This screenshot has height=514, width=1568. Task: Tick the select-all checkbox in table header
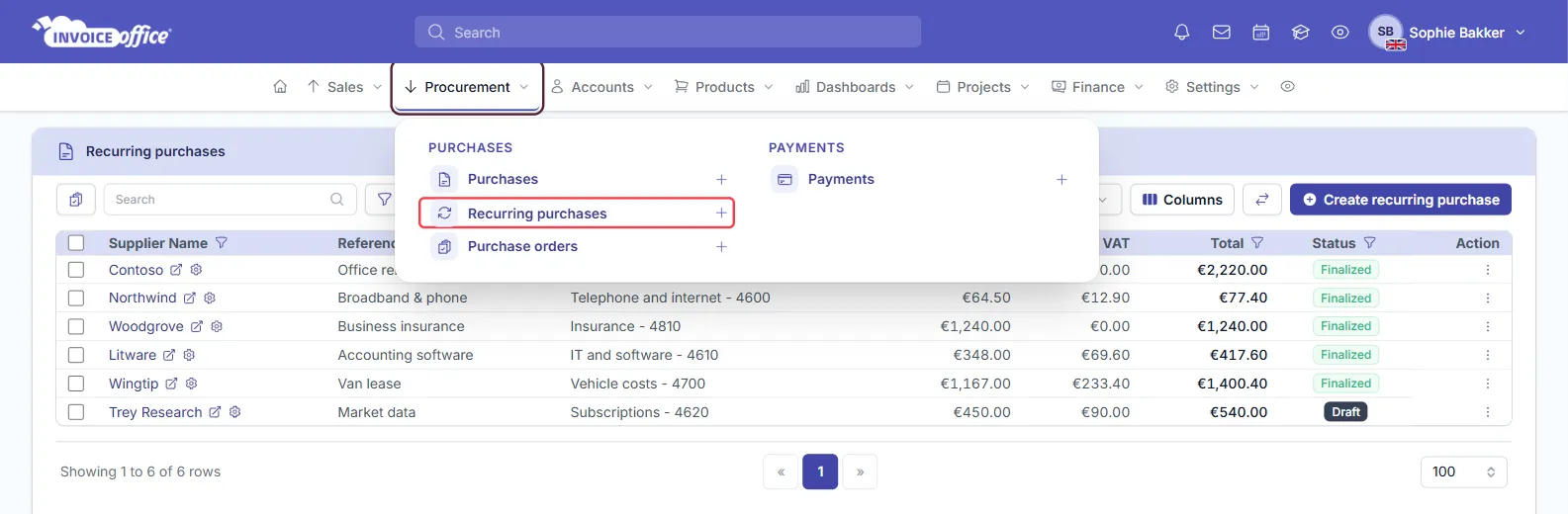(x=76, y=243)
